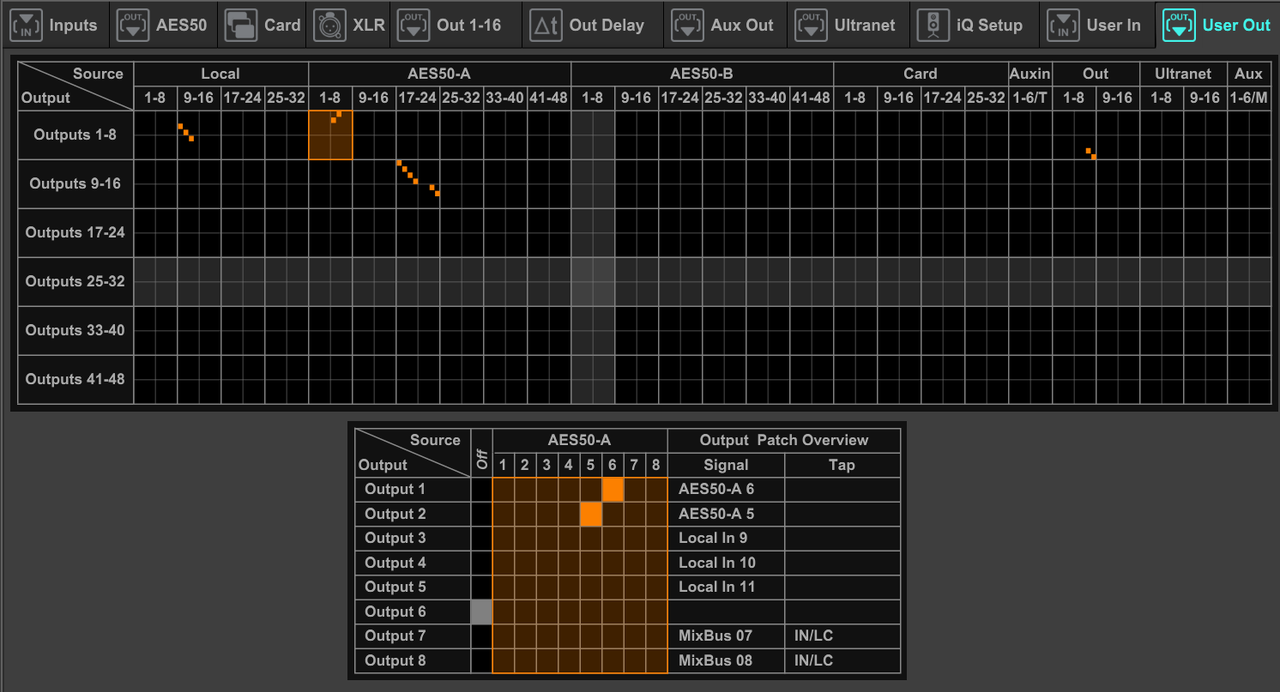Patch Output 3 to AES50-A channel 1
The image size is (1280, 692).
coord(504,538)
